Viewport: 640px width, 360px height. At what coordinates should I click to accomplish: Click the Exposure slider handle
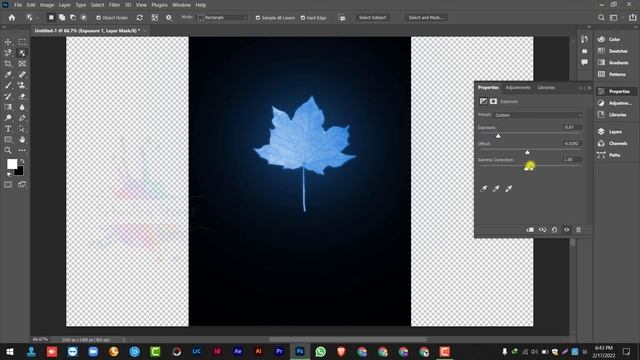pyautogui.click(x=498, y=136)
